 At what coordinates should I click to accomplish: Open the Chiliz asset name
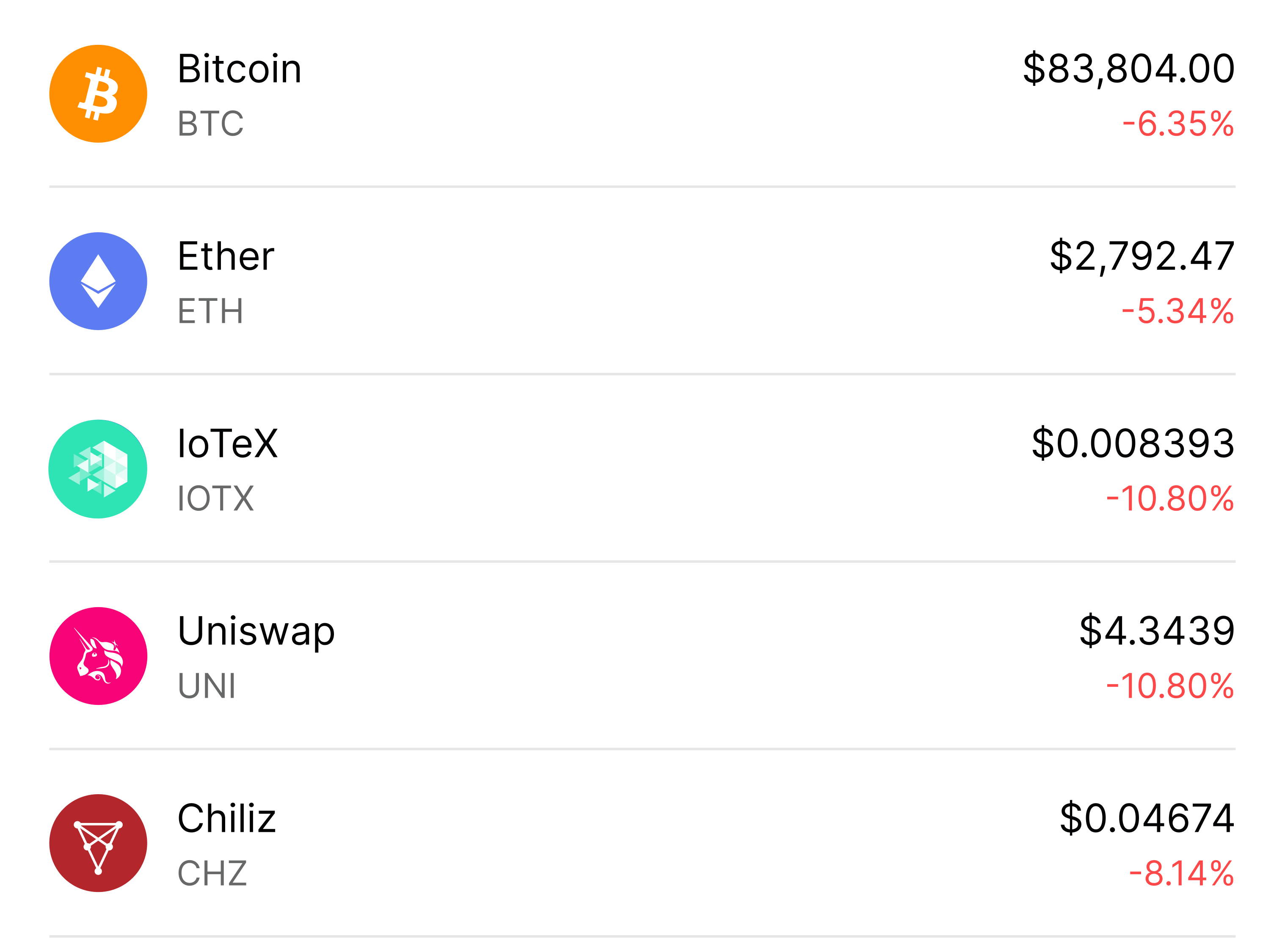[226, 818]
